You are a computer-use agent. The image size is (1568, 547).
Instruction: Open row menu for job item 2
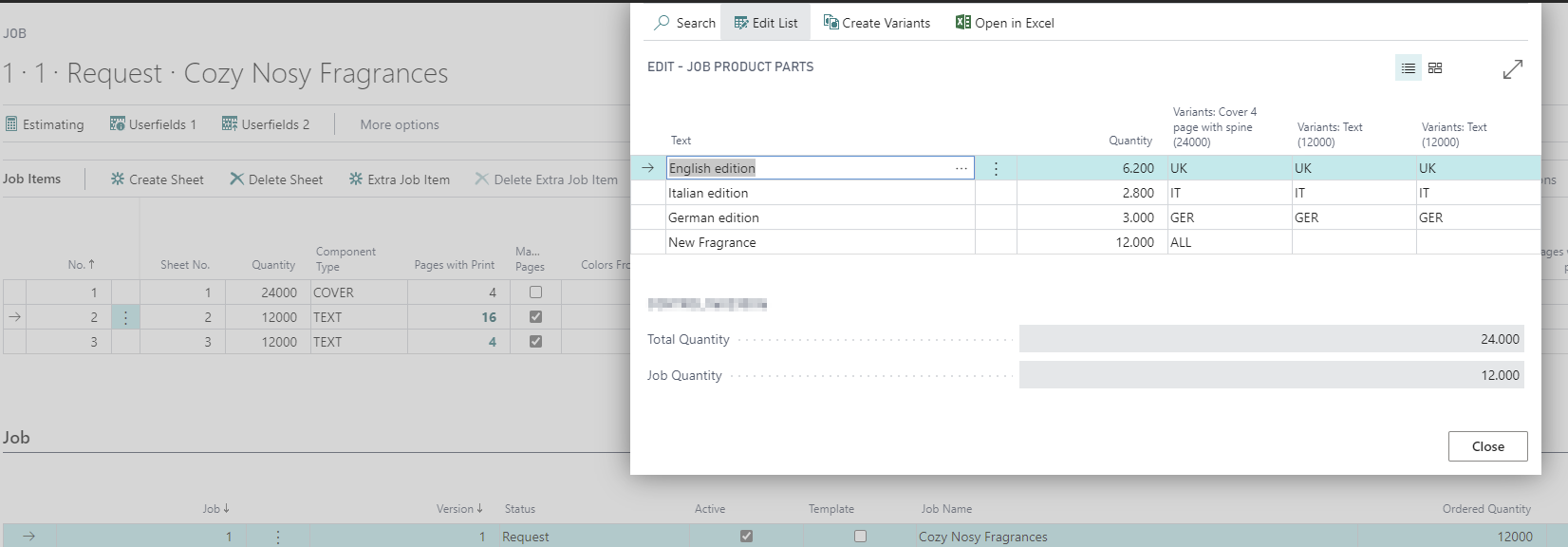click(125, 317)
